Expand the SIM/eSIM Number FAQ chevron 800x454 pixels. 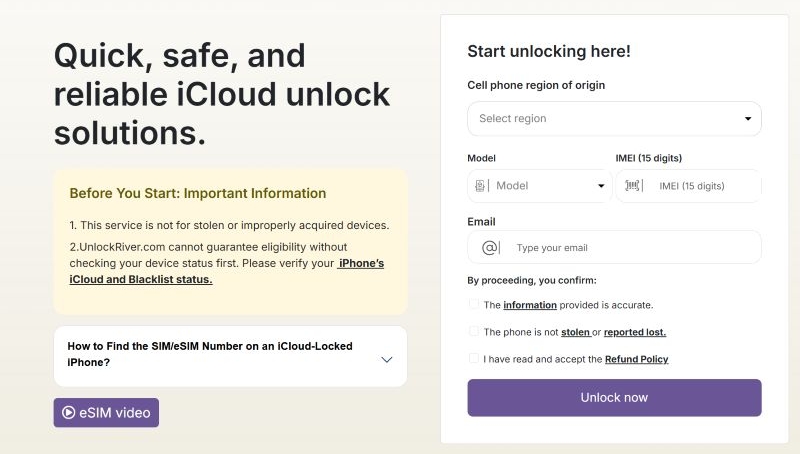[387, 359]
